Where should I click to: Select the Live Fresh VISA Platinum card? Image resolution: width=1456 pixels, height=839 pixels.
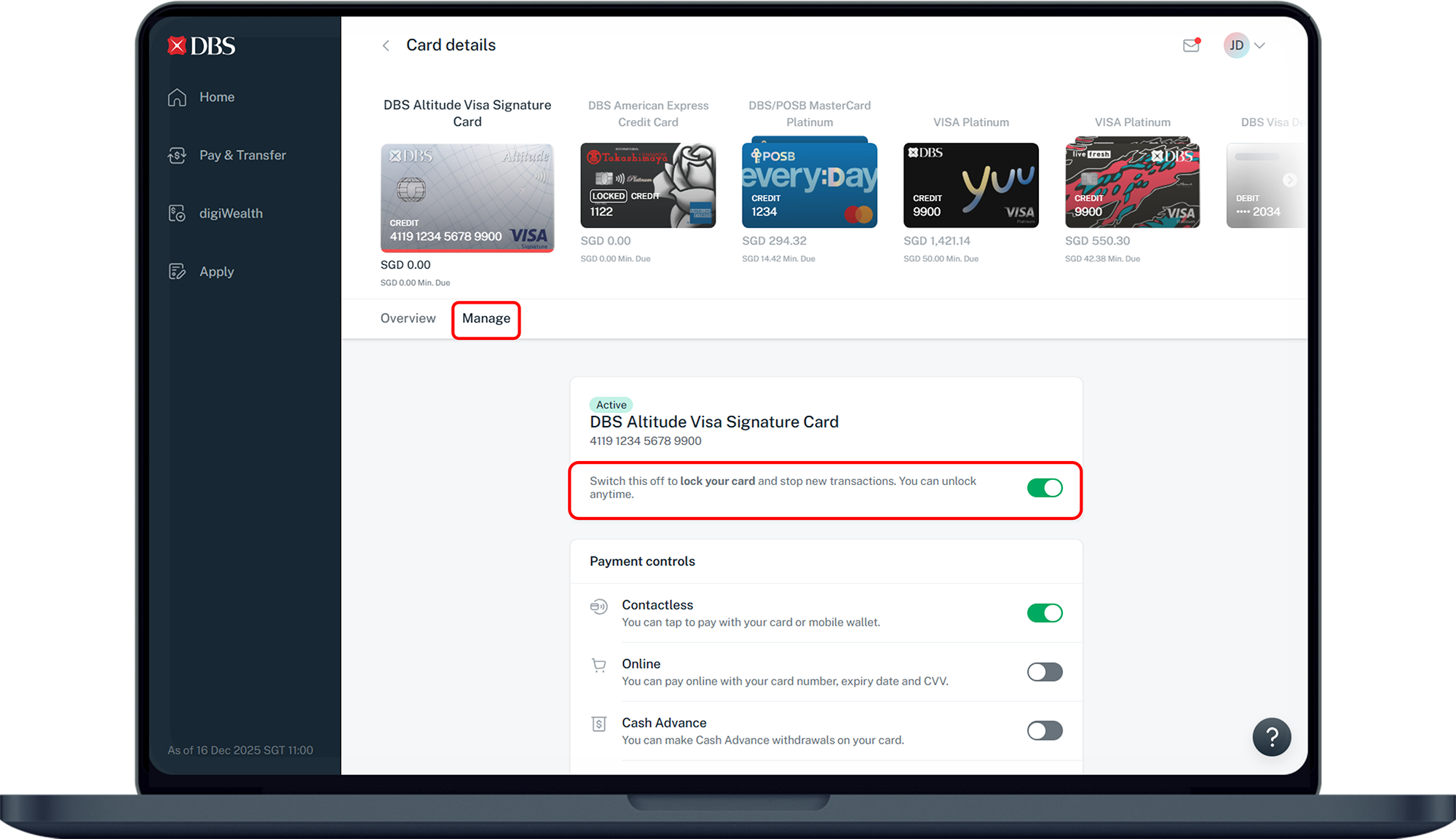click(1132, 185)
